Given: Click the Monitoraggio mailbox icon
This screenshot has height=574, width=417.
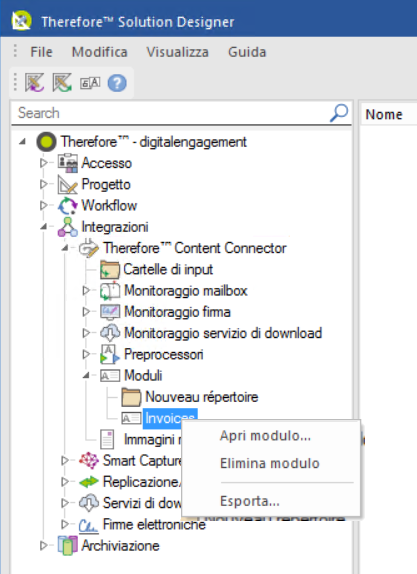Looking at the screenshot, I should point(110,291).
